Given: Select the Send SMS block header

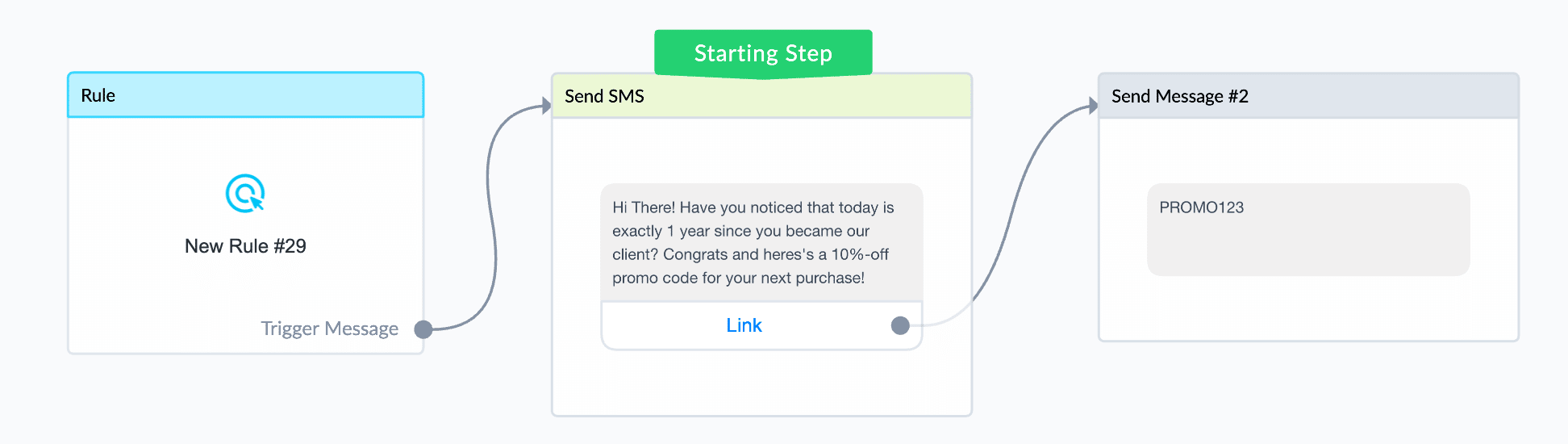Looking at the screenshot, I should point(761,96).
